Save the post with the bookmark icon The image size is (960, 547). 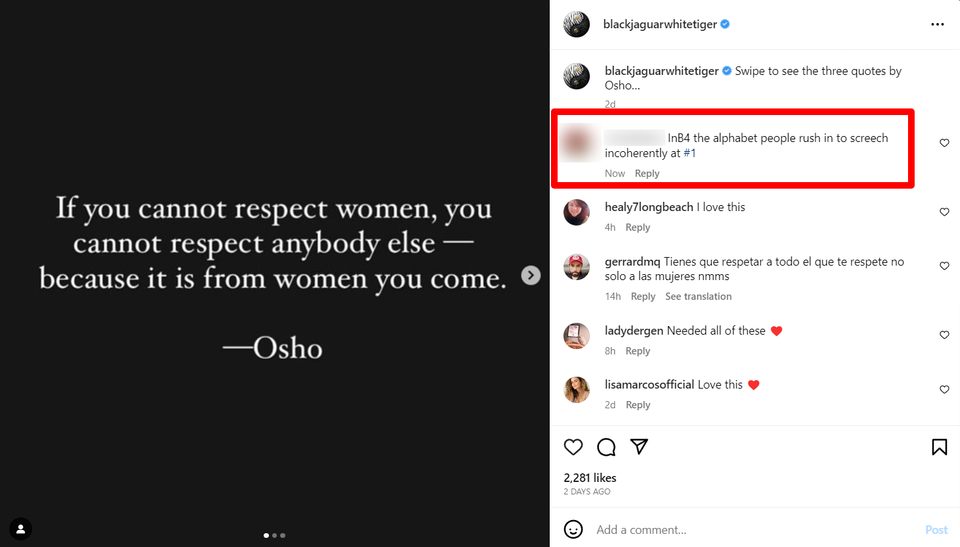click(x=939, y=447)
